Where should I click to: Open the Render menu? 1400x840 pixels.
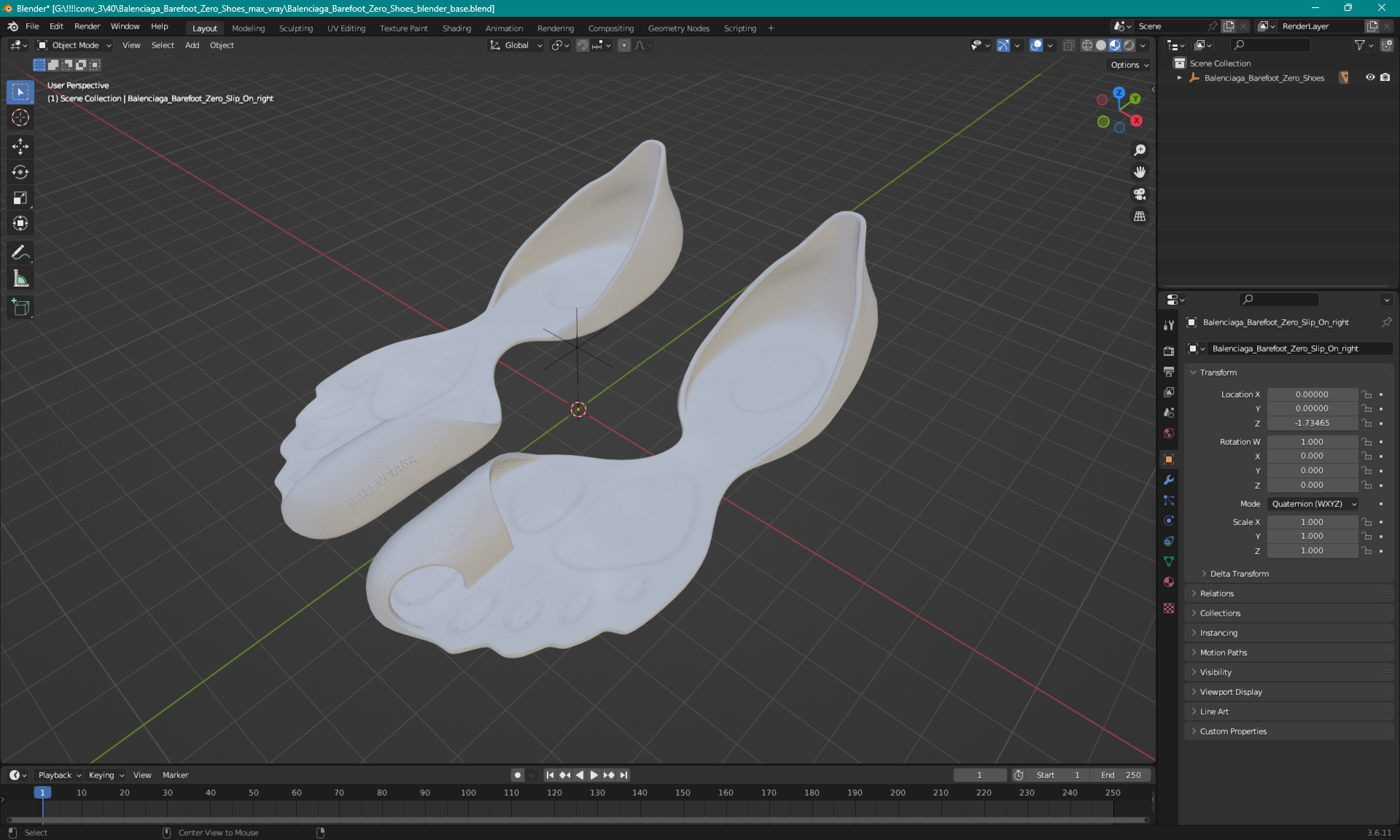pos(87,26)
